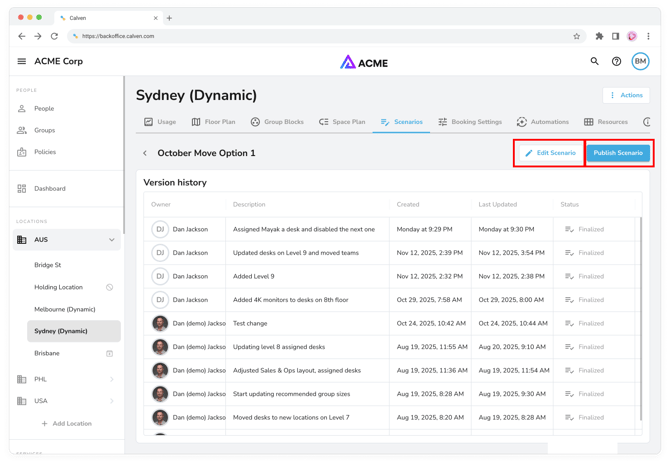Viewport: 670px width, 465px height.
Task: Bookmark page with the star icon
Action: [x=577, y=36]
